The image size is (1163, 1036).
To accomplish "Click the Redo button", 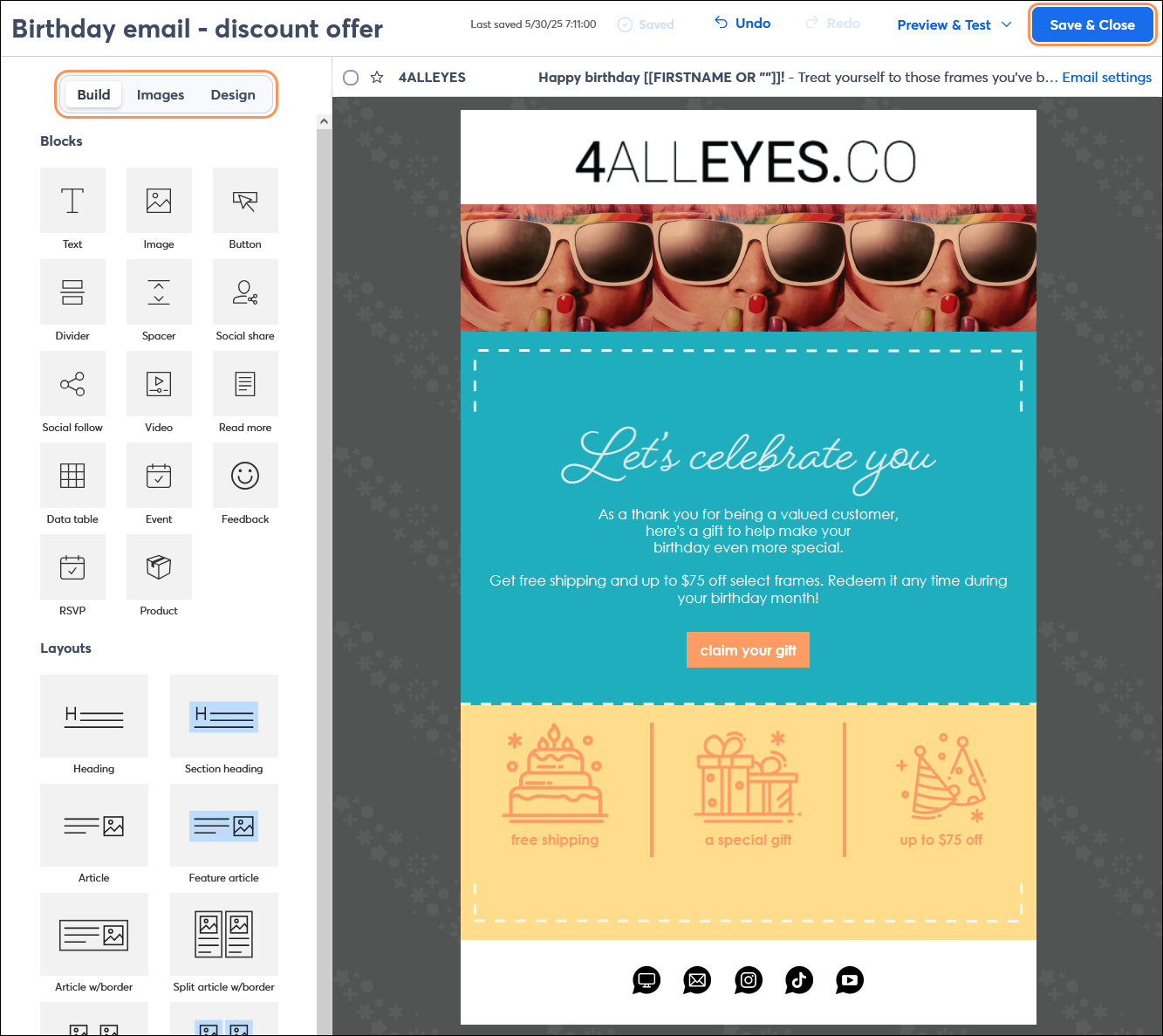I will [833, 24].
